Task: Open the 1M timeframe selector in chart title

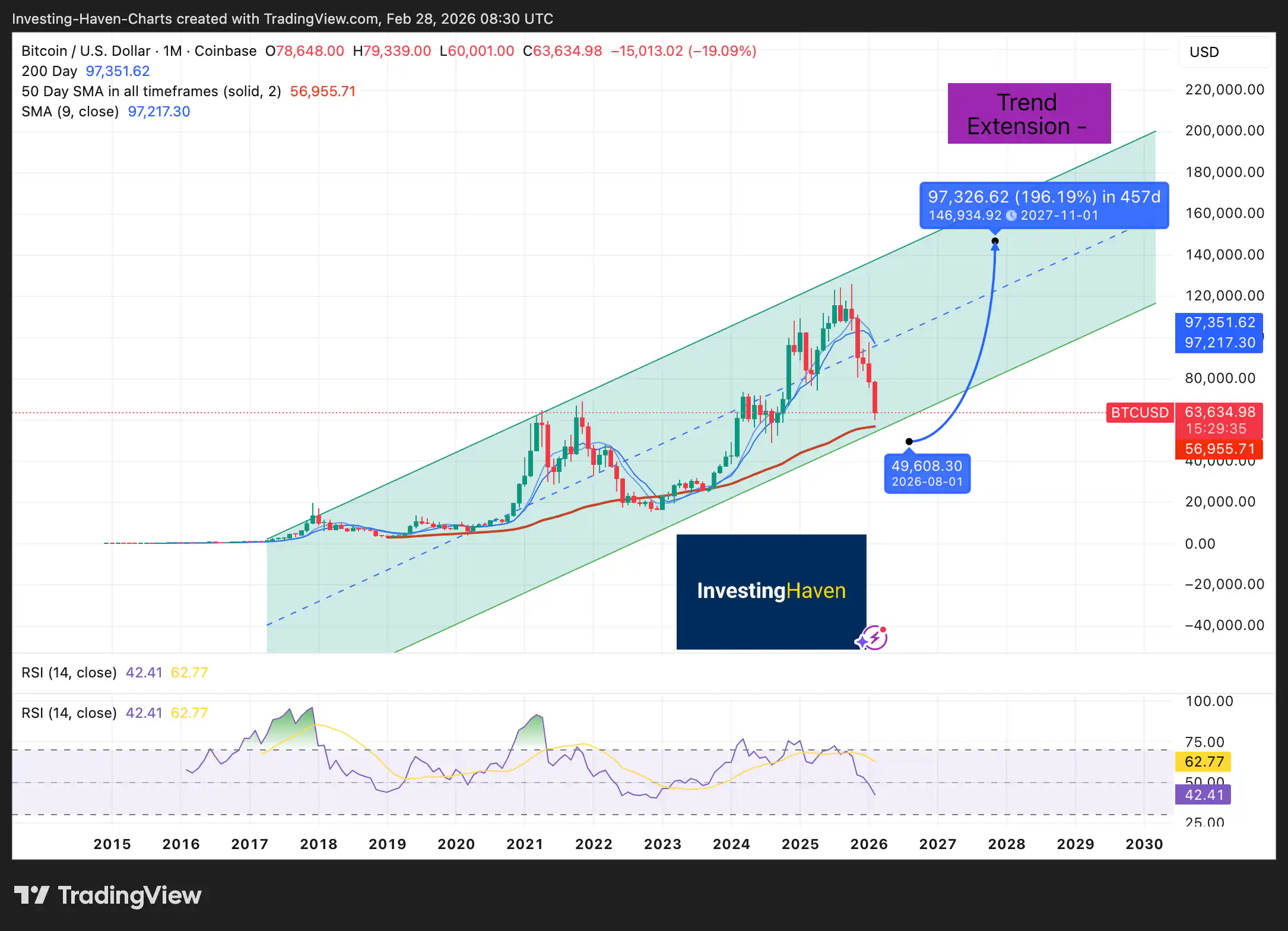Action: tap(172, 51)
